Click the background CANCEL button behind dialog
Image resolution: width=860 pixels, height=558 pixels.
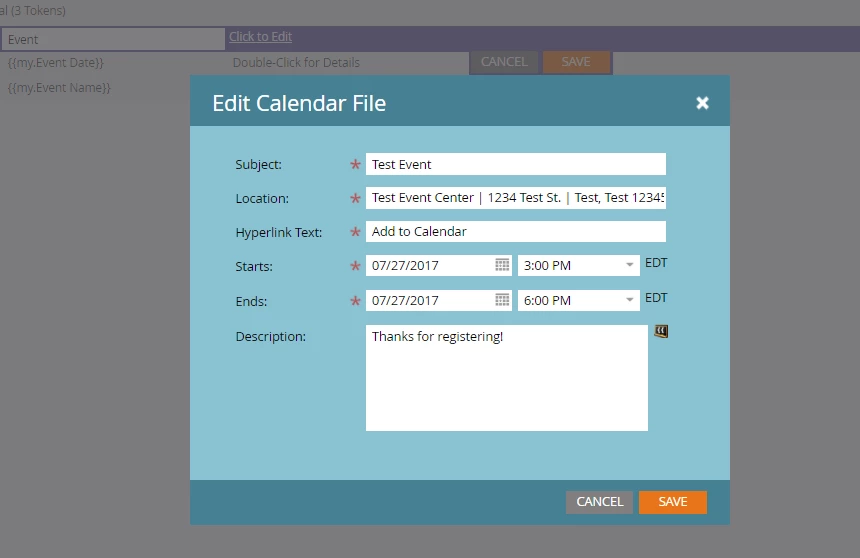point(504,62)
